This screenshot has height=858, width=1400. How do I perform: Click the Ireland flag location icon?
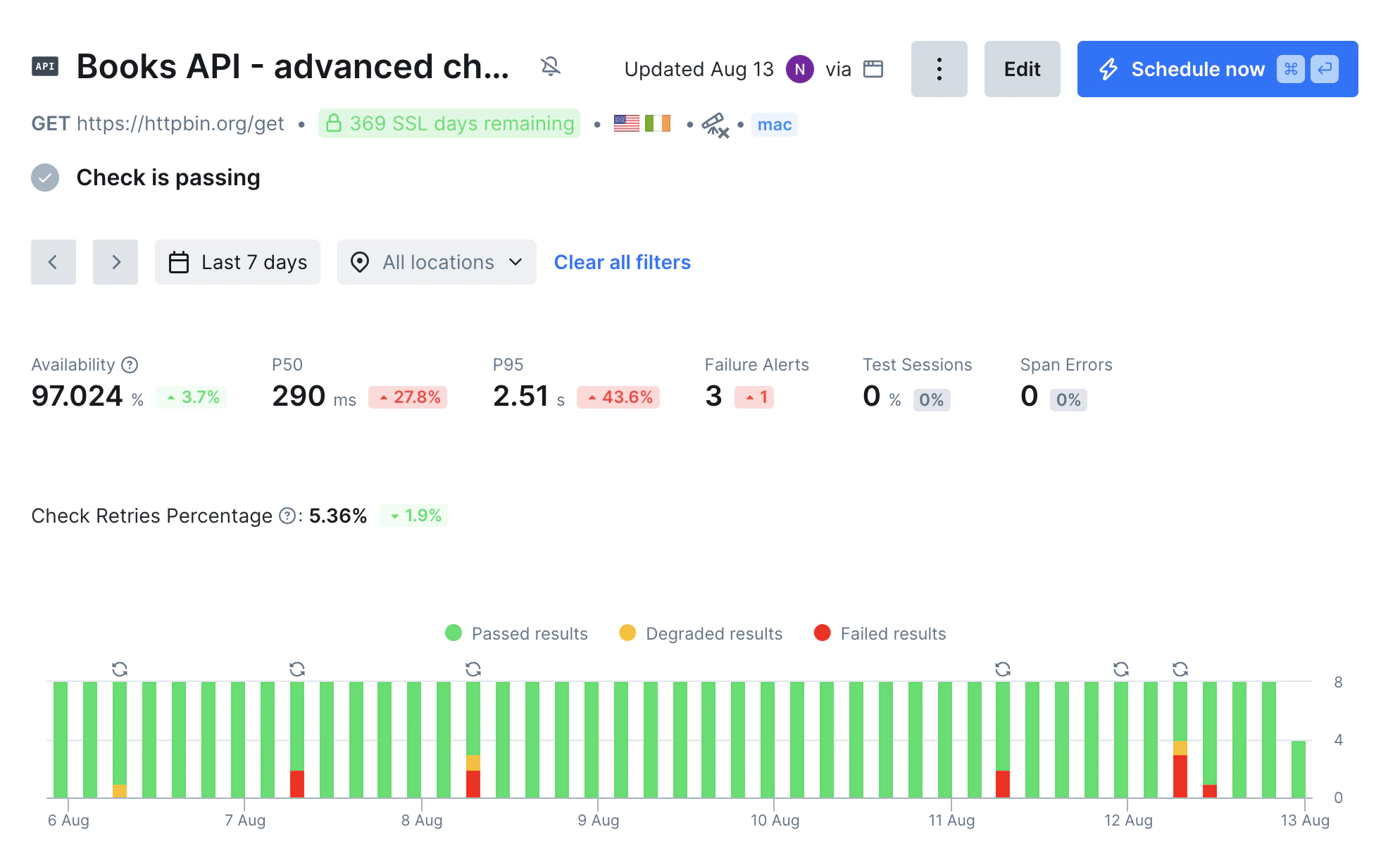click(658, 124)
